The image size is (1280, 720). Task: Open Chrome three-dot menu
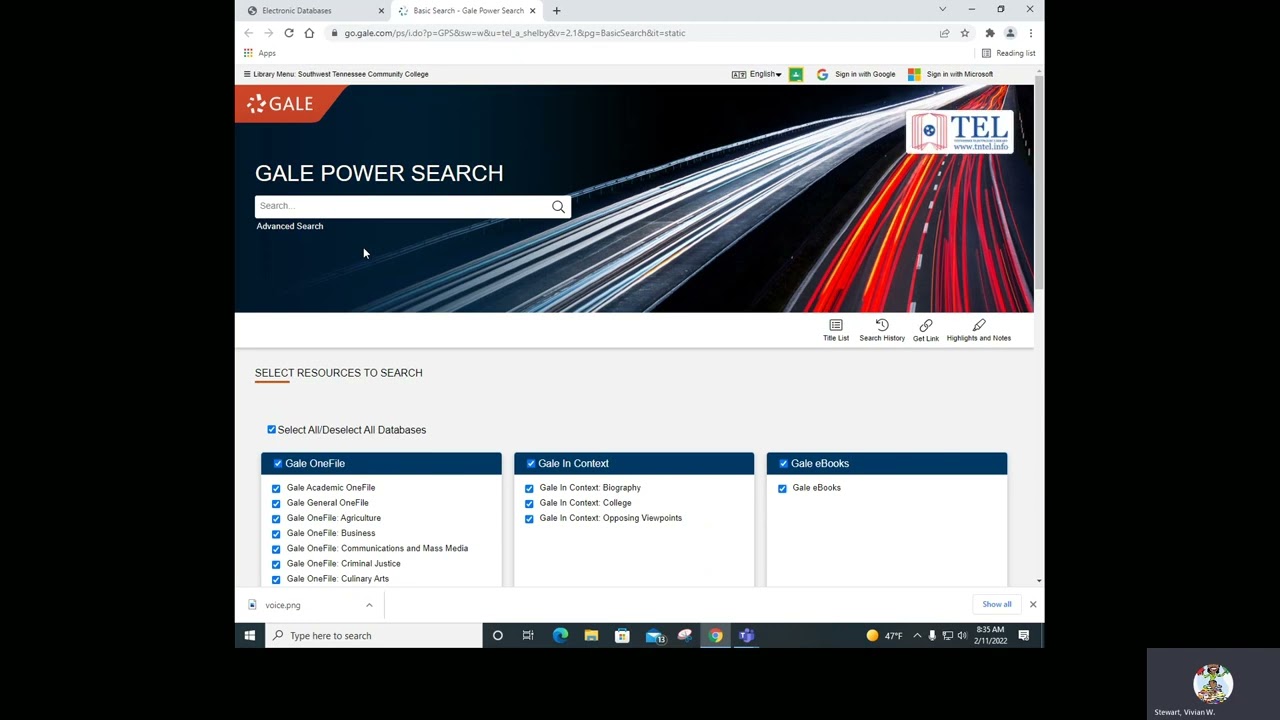tap(1030, 33)
